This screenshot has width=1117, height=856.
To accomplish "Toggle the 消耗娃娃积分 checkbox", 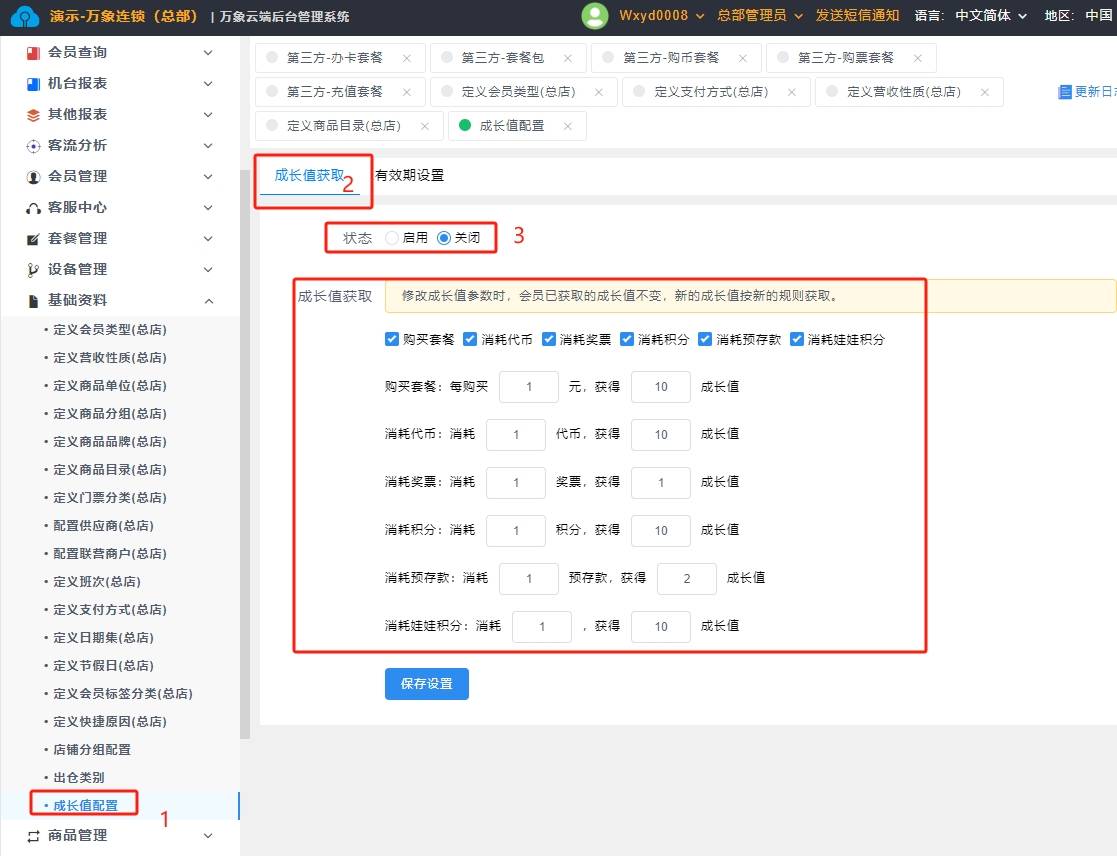I will point(797,339).
